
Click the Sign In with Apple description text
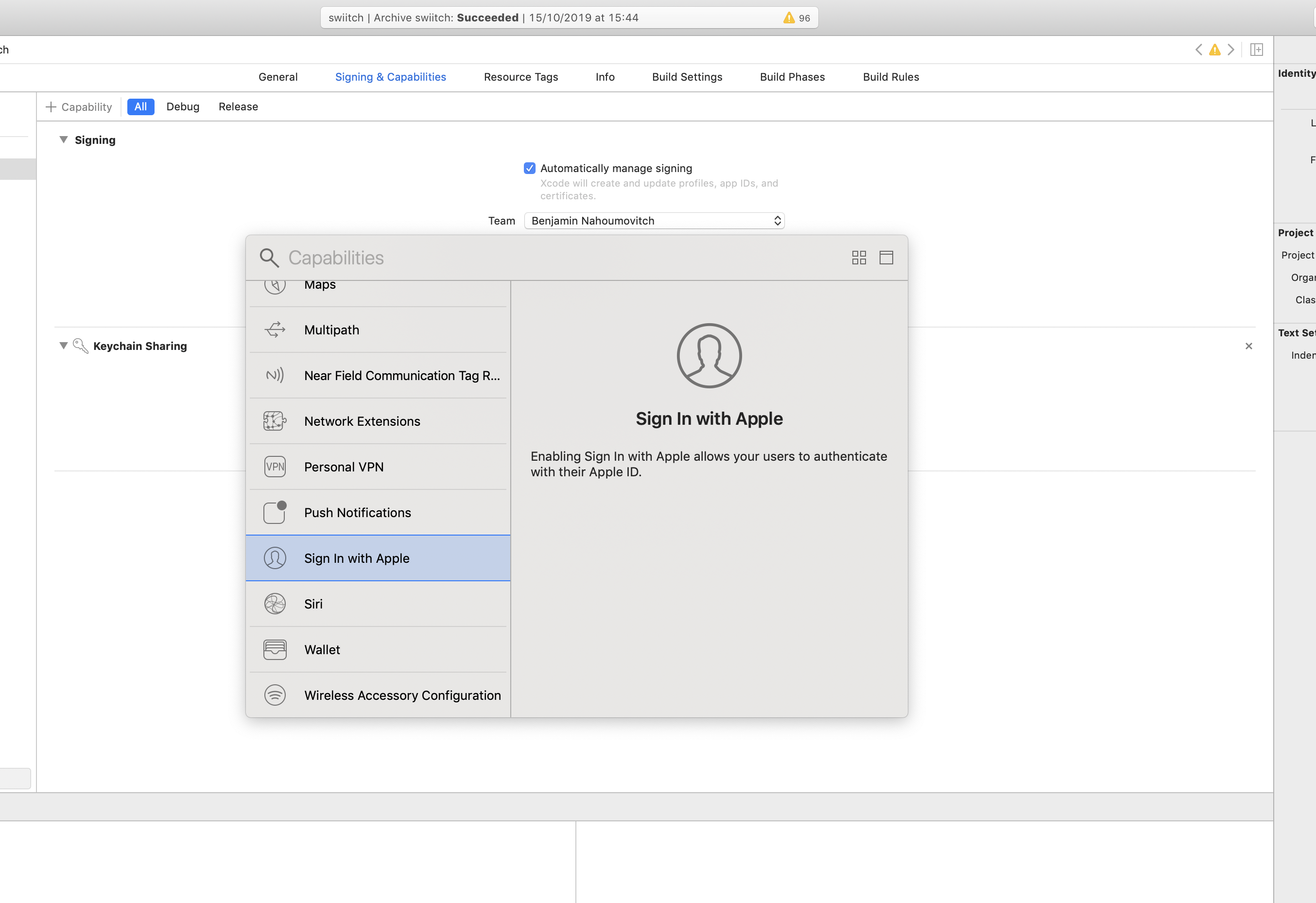coord(709,464)
